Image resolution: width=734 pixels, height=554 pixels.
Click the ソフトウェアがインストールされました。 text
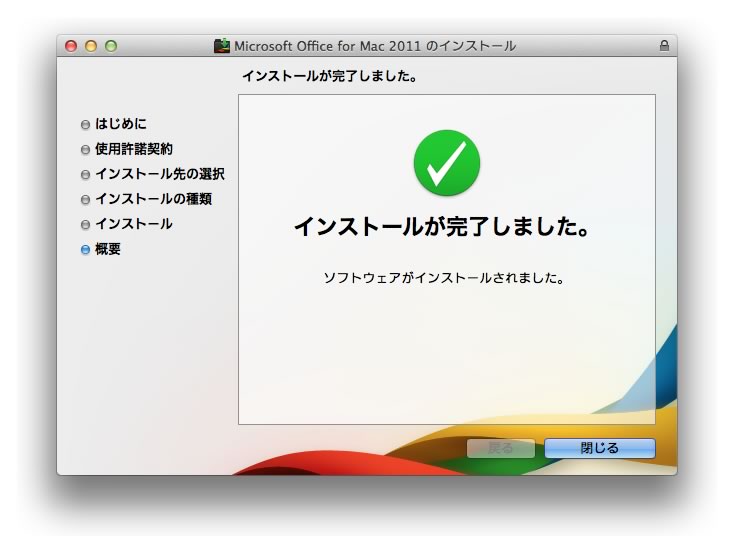(443, 278)
